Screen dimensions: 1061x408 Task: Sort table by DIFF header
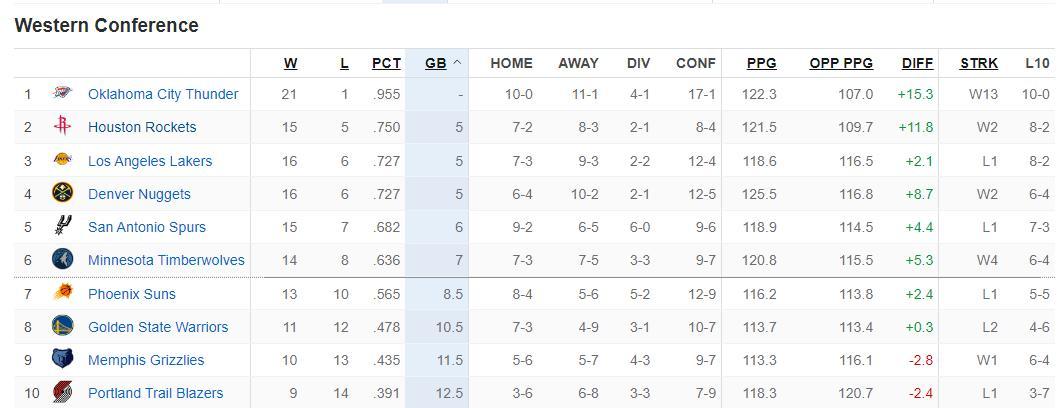[x=917, y=63]
